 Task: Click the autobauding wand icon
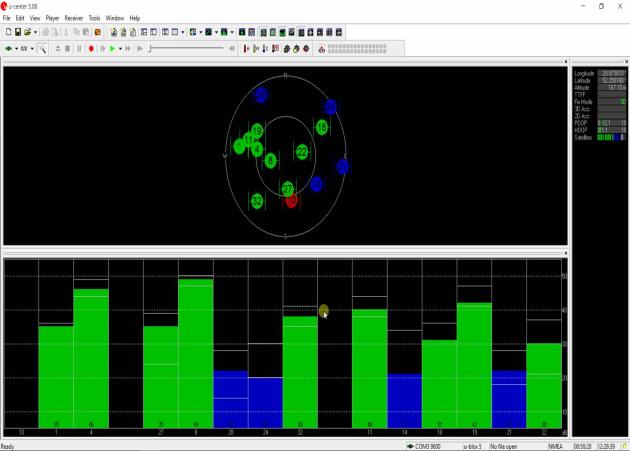(x=42, y=49)
